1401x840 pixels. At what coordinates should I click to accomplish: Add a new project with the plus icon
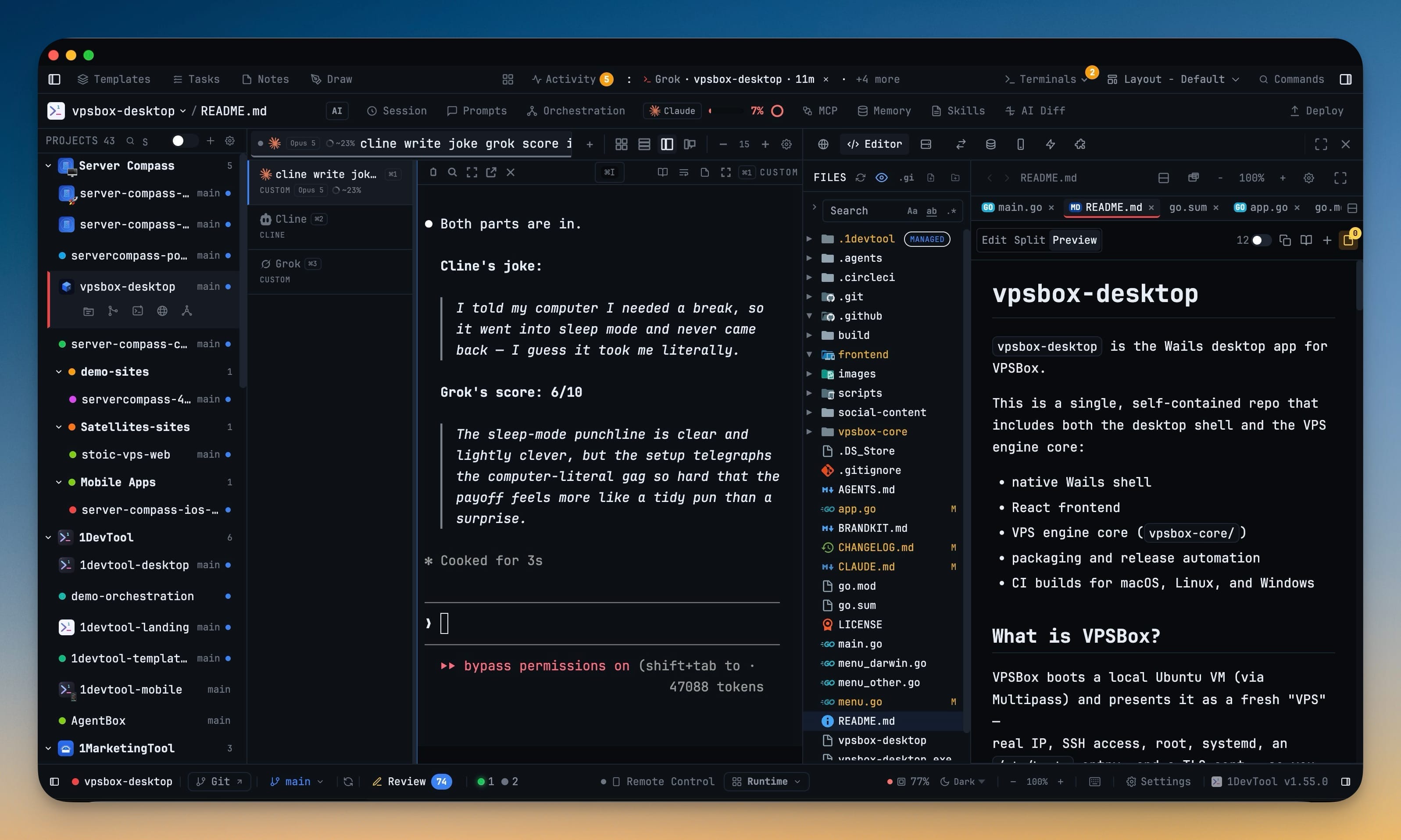click(x=210, y=140)
